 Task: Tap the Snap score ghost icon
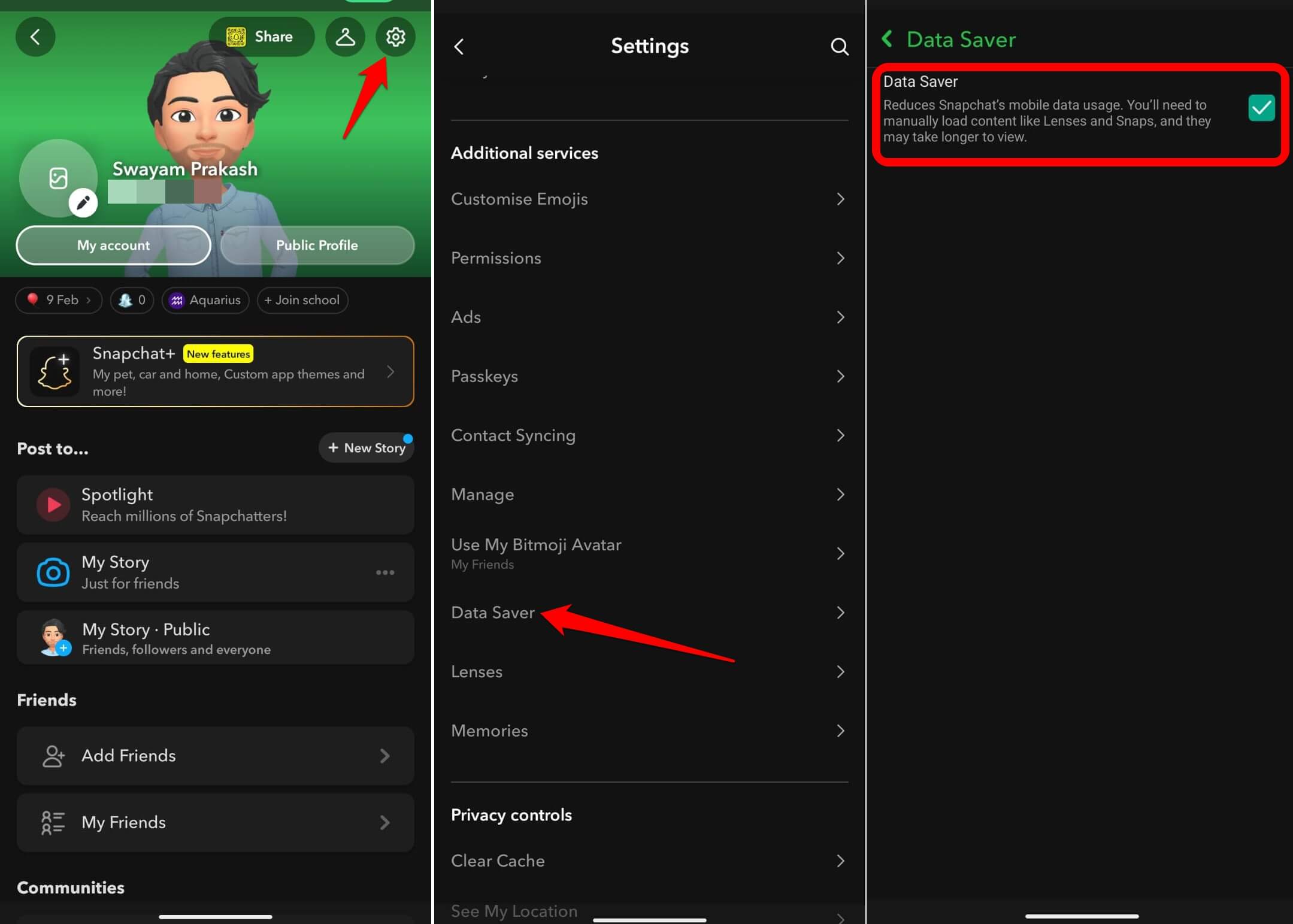[x=125, y=300]
